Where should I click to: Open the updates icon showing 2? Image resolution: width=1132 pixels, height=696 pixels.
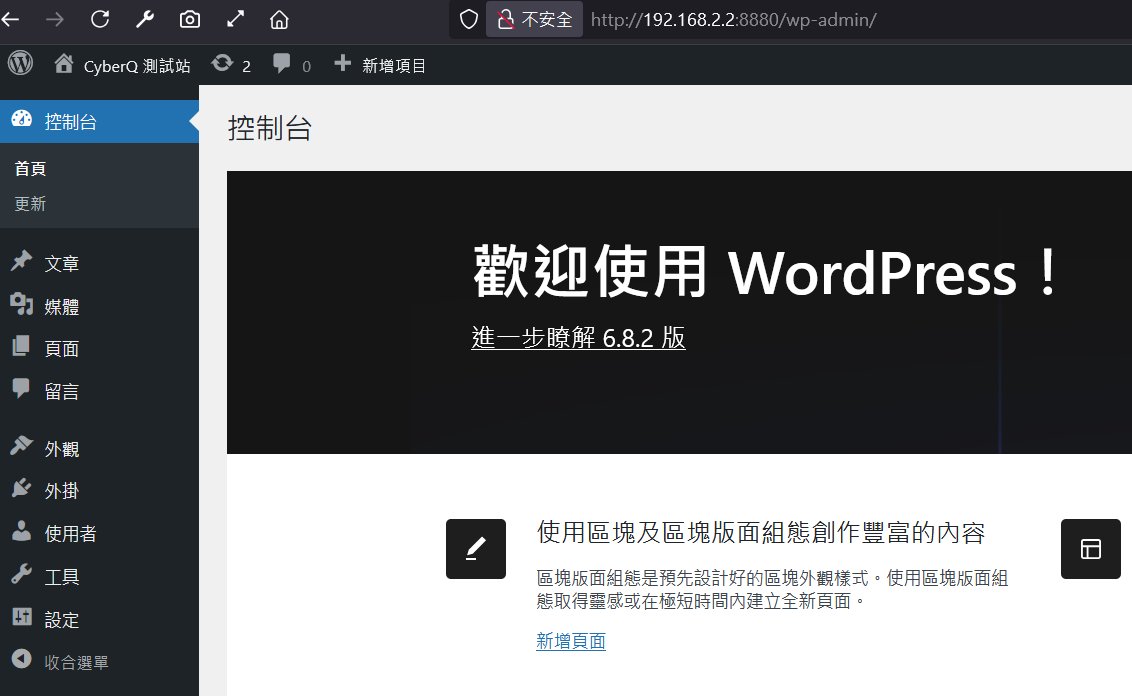(231, 65)
